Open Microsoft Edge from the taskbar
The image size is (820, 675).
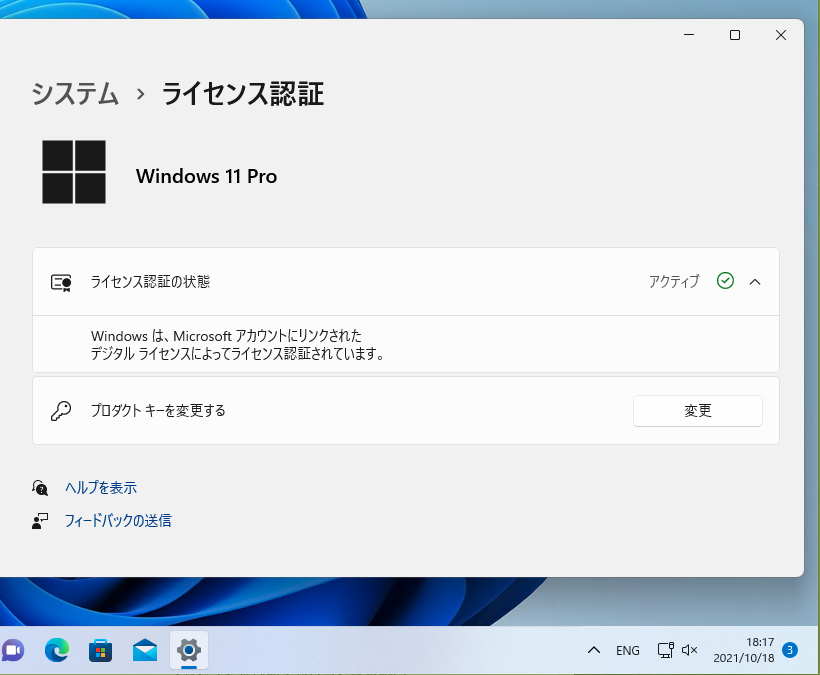[x=56, y=650]
